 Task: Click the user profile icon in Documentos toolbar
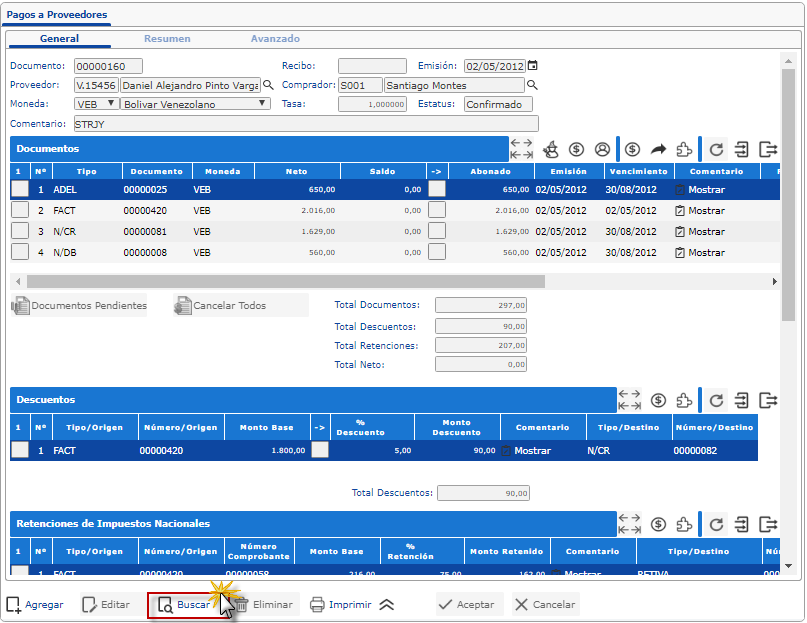(602, 149)
